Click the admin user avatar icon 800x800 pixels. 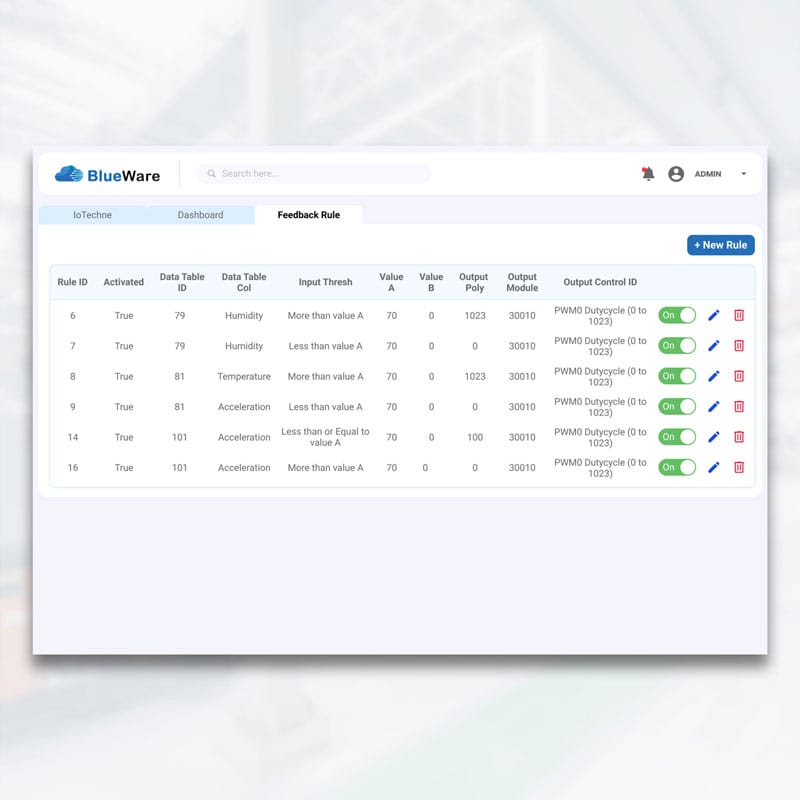[x=676, y=174]
